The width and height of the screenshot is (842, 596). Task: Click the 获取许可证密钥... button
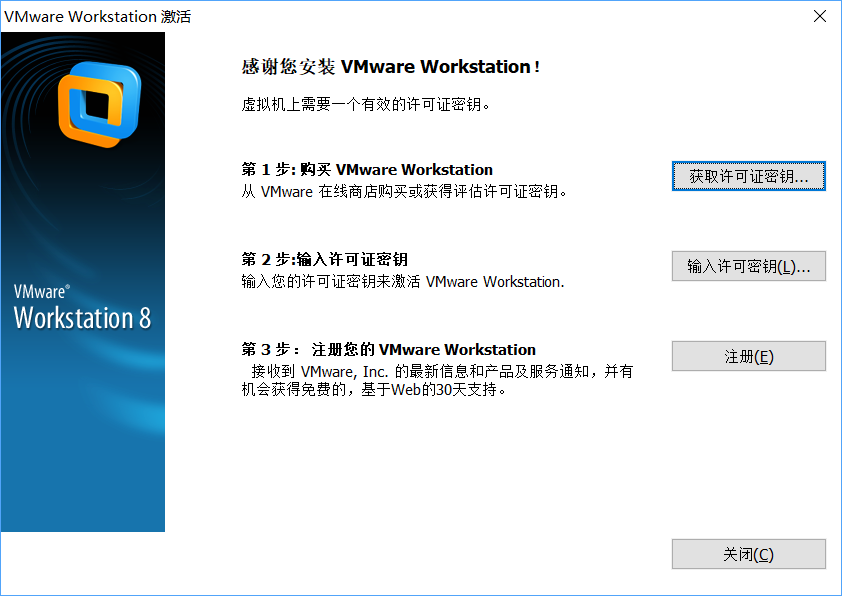click(749, 176)
